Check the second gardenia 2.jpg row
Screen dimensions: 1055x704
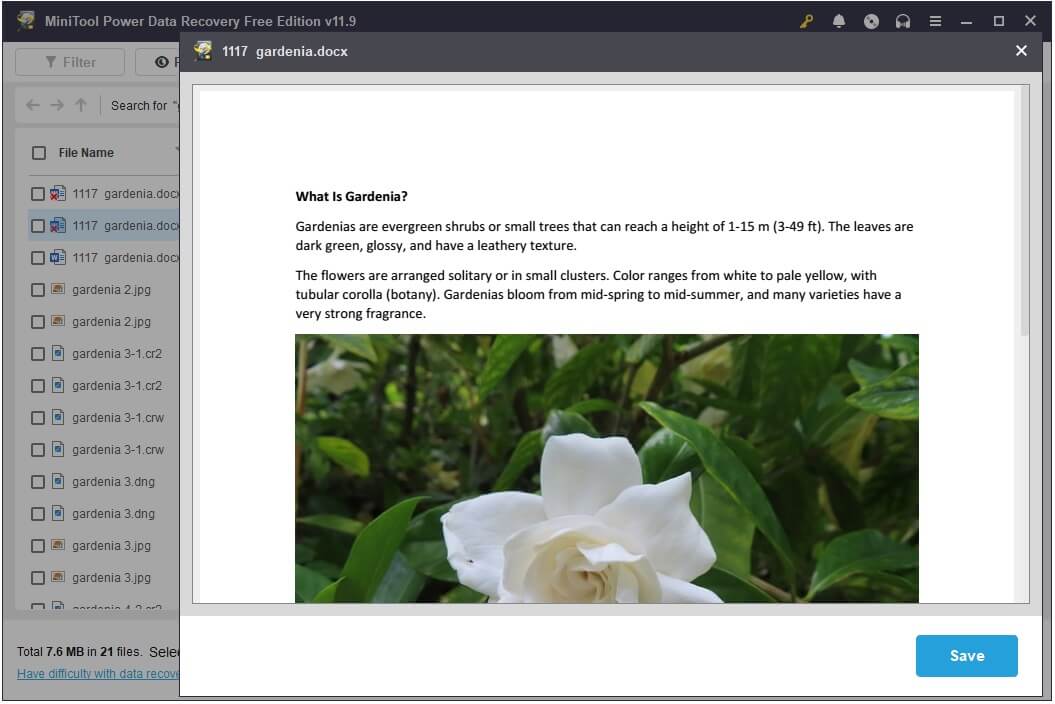click(38, 322)
